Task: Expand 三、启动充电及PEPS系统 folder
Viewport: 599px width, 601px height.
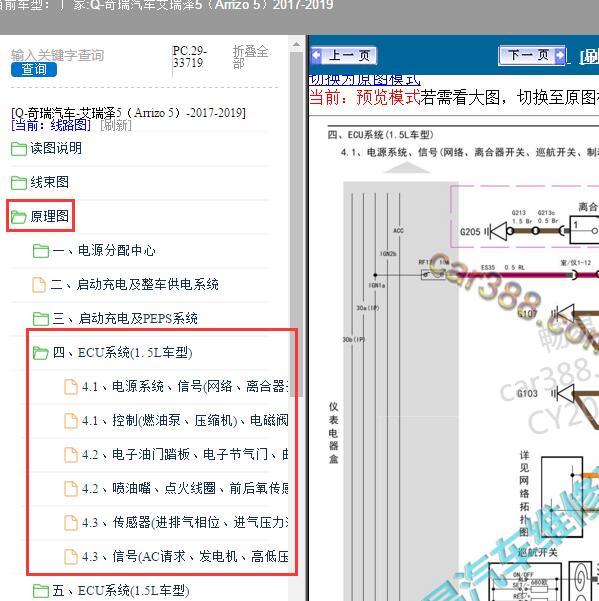Action: click(125, 319)
